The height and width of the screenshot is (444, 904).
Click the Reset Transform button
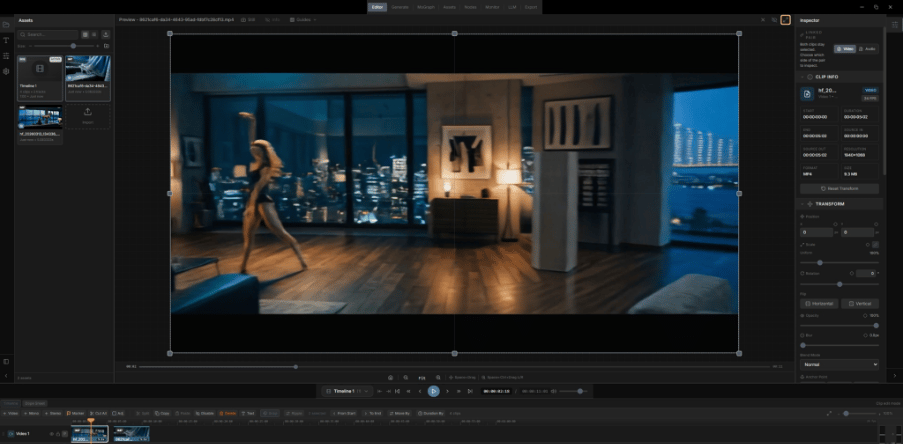coord(840,188)
